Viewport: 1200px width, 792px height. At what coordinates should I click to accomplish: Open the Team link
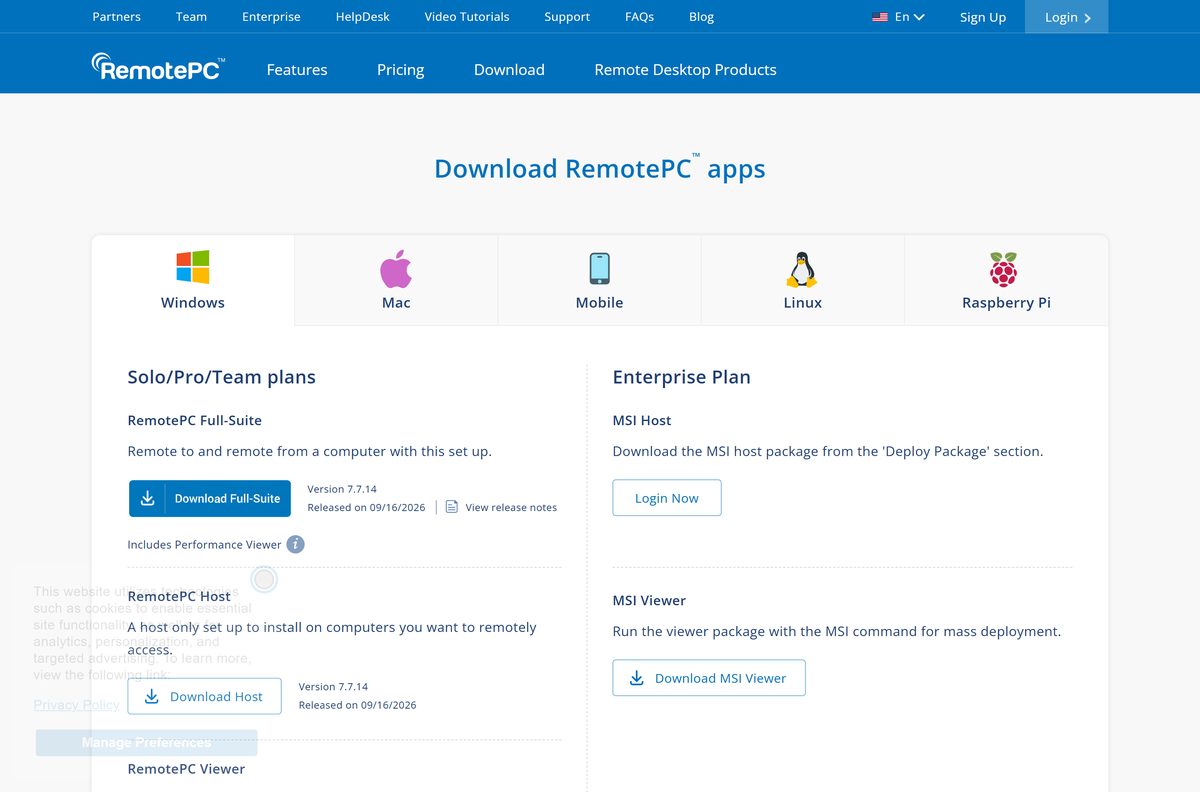(x=191, y=17)
